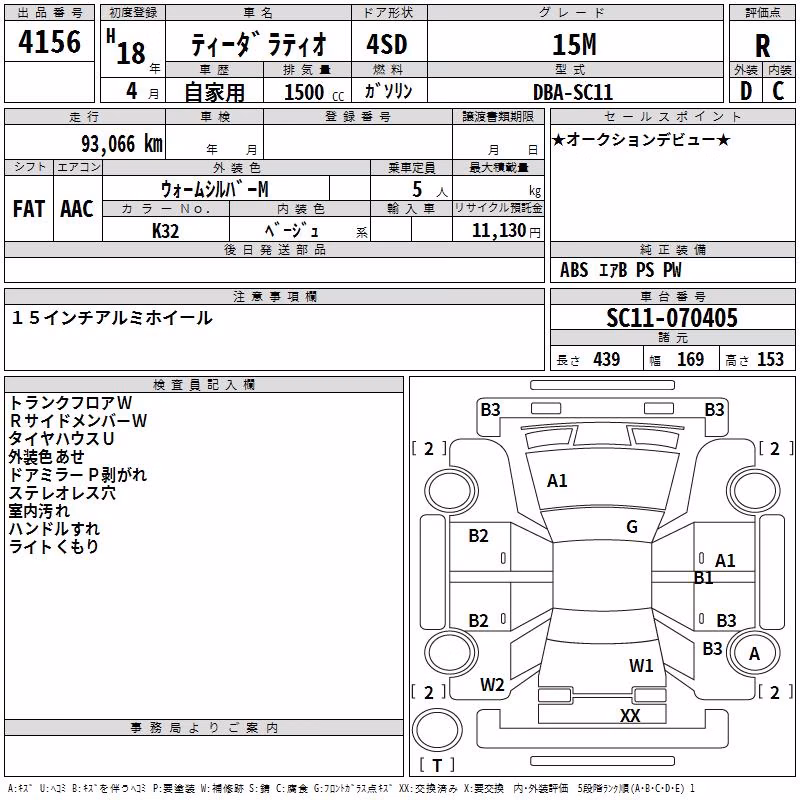
Task: Click the circled A wheel marker
Action: [754, 654]
